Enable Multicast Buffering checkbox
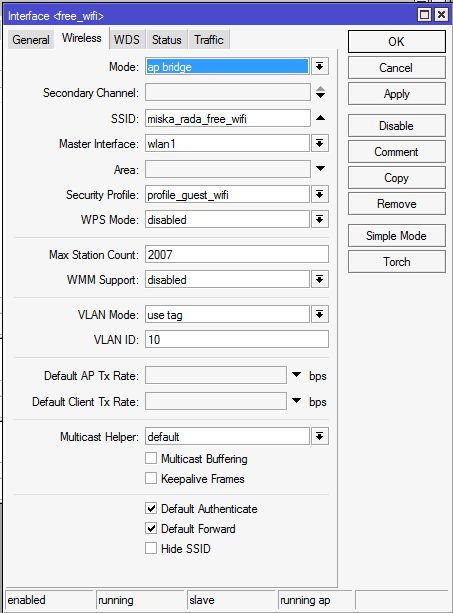 [x=151, y=458]
